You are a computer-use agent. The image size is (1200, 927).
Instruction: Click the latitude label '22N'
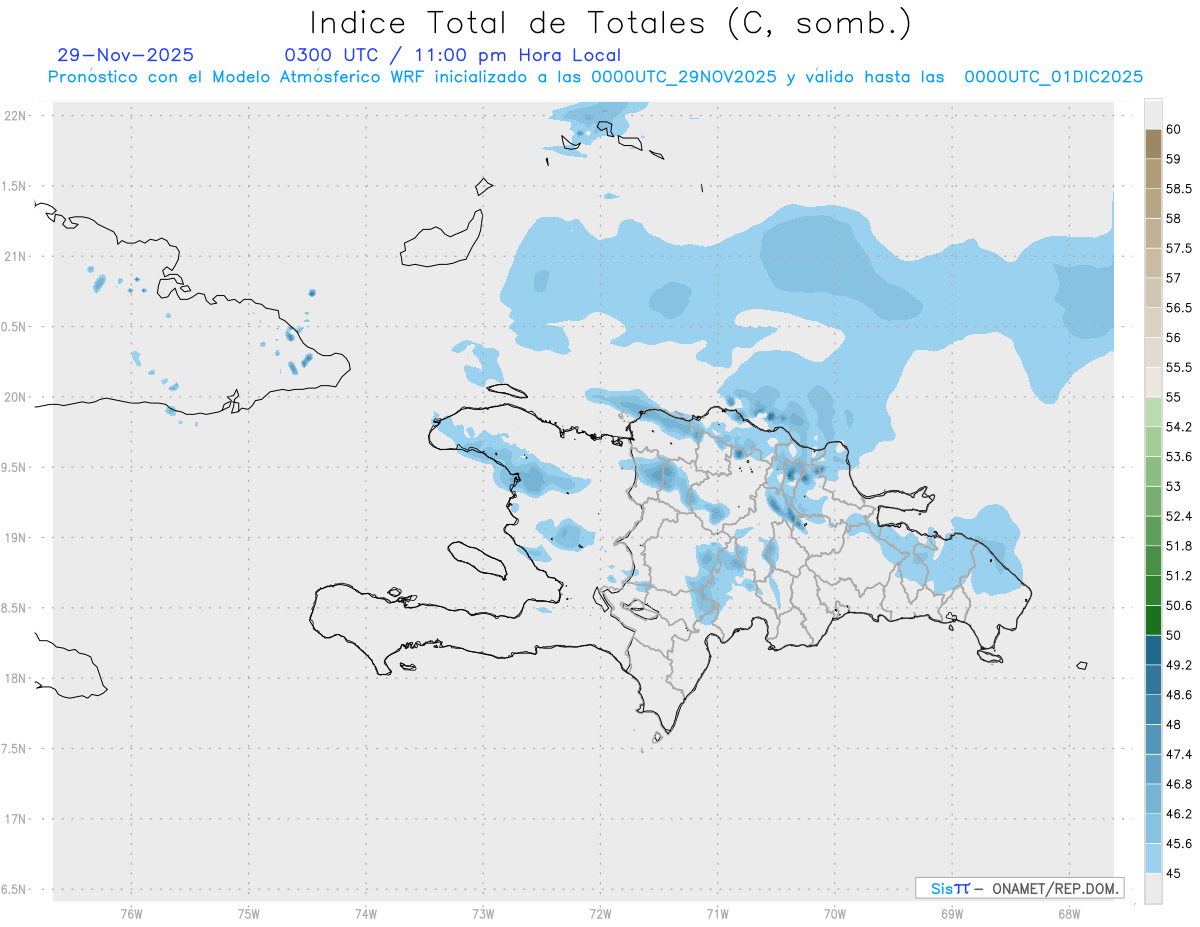coord(17,116)
